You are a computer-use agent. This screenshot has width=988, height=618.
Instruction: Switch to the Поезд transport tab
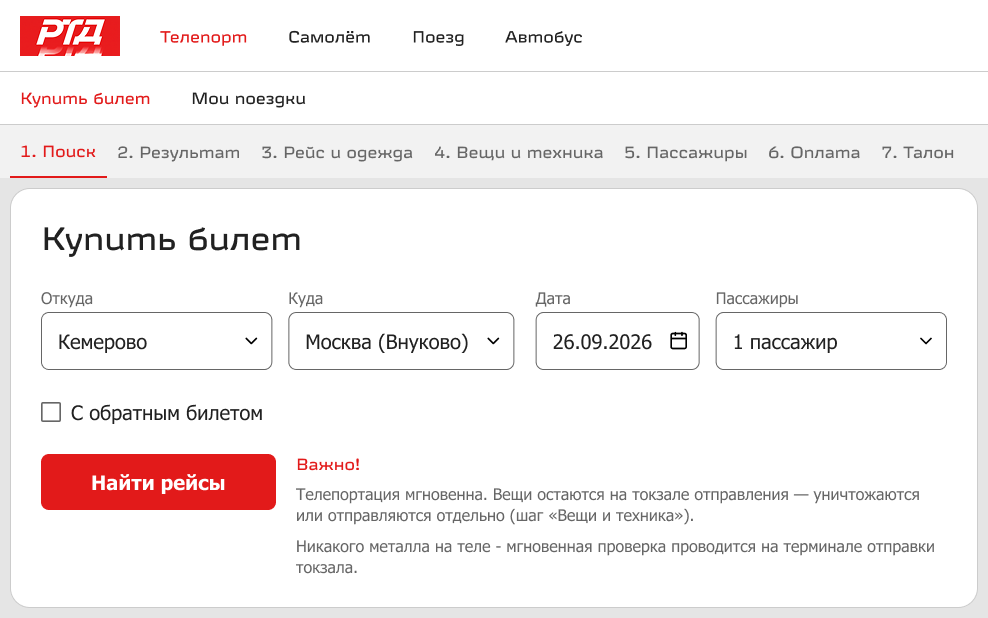click(439, 37)
